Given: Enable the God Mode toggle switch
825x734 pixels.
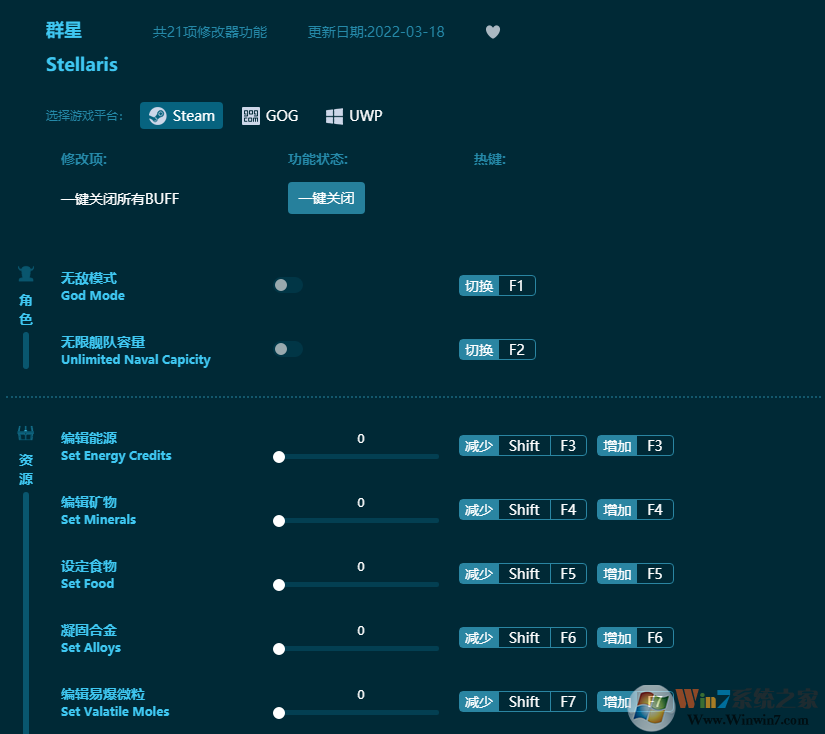Looking at the screenshot, I should pyautogui.click(x=287, y=285).
